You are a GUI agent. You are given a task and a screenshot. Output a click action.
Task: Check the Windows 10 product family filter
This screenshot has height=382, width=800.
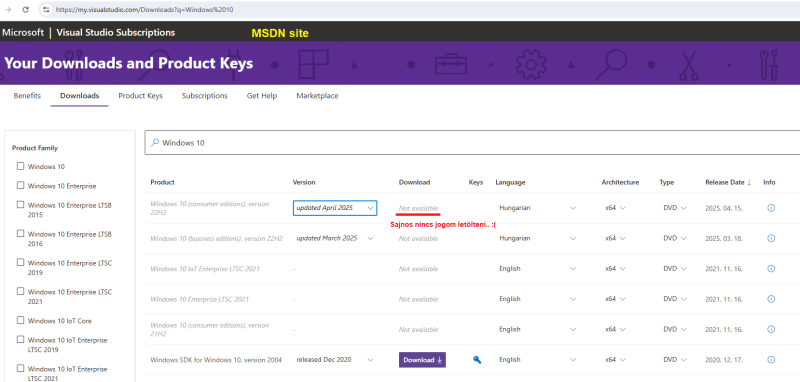(x=20, y=166)
